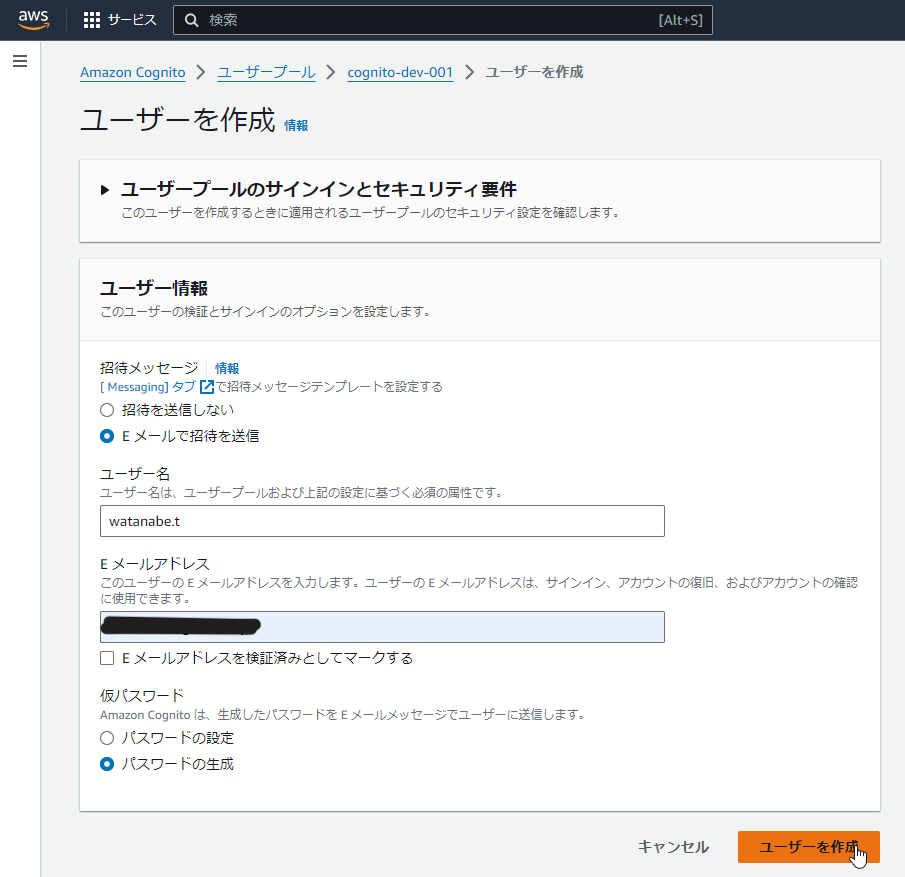Click the external link icon next to Messaging タブ
This screenshot has height=877, width=905.
[207, 387]
